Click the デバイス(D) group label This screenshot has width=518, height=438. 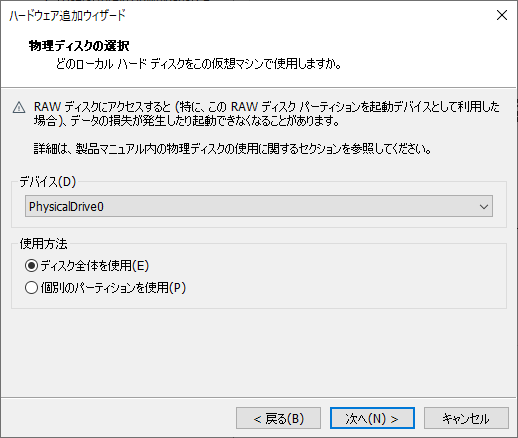coord(48,182)
